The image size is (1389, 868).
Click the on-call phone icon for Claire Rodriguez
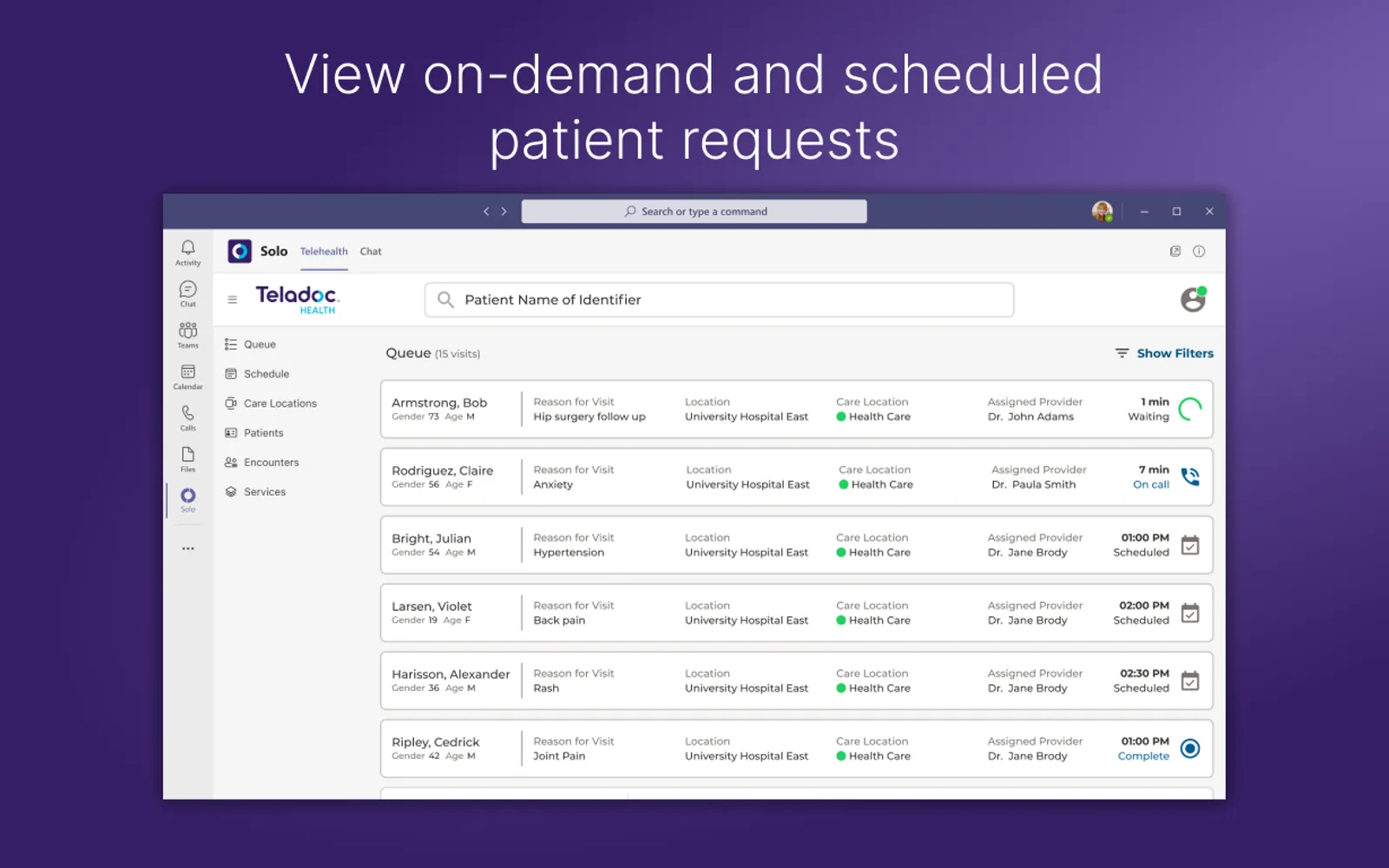coord(1190,477)
